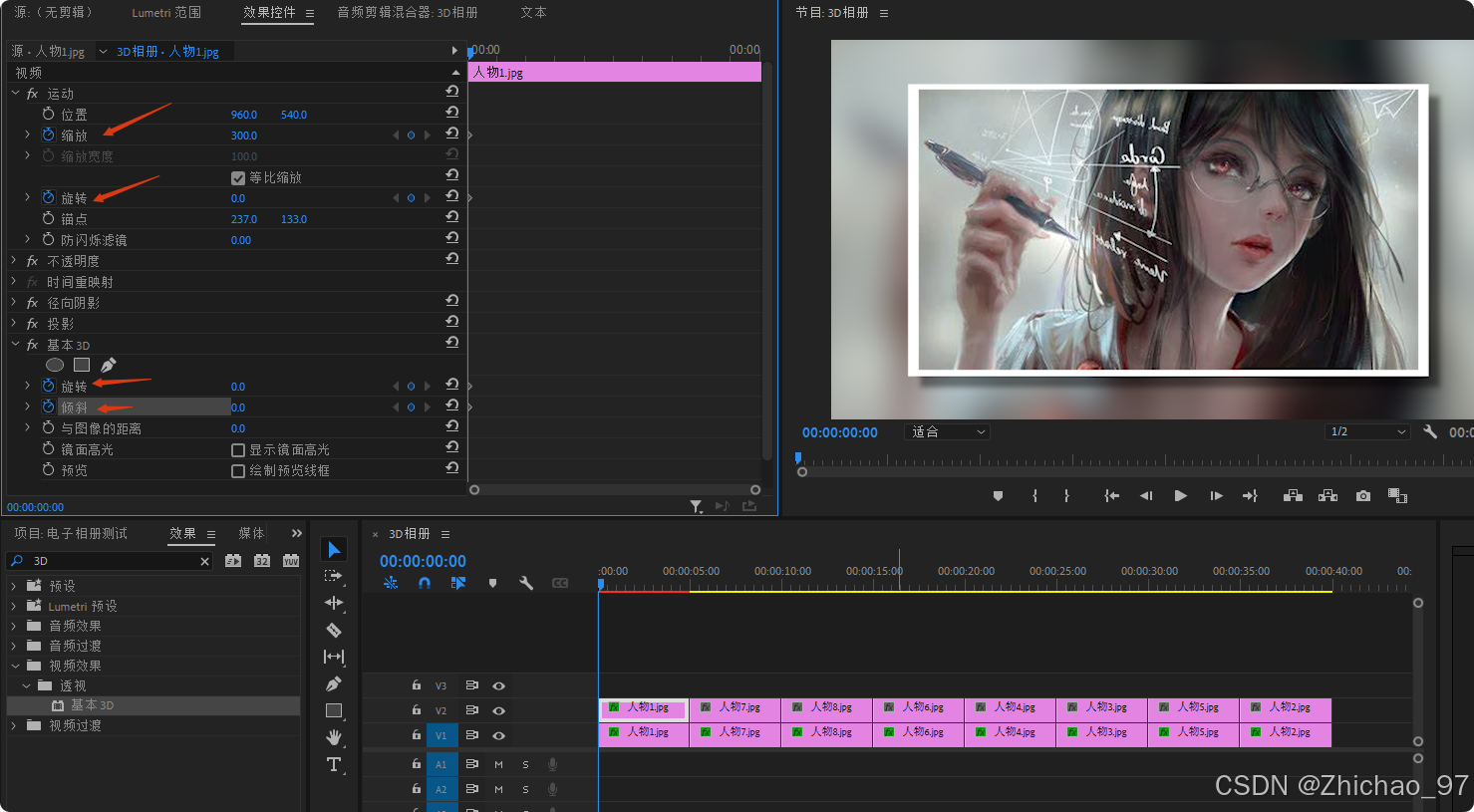Collapse the 运动 effect group
Image resolution: width=1474 pixels, height=812 pixels.
tap(15, 93)
